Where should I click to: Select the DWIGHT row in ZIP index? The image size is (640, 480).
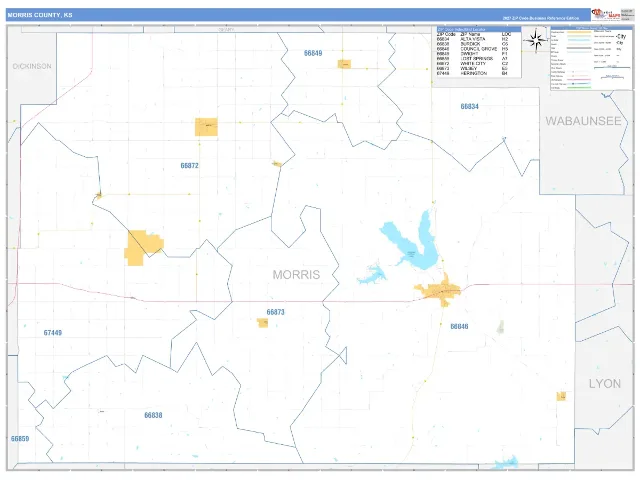click(473, 54)
